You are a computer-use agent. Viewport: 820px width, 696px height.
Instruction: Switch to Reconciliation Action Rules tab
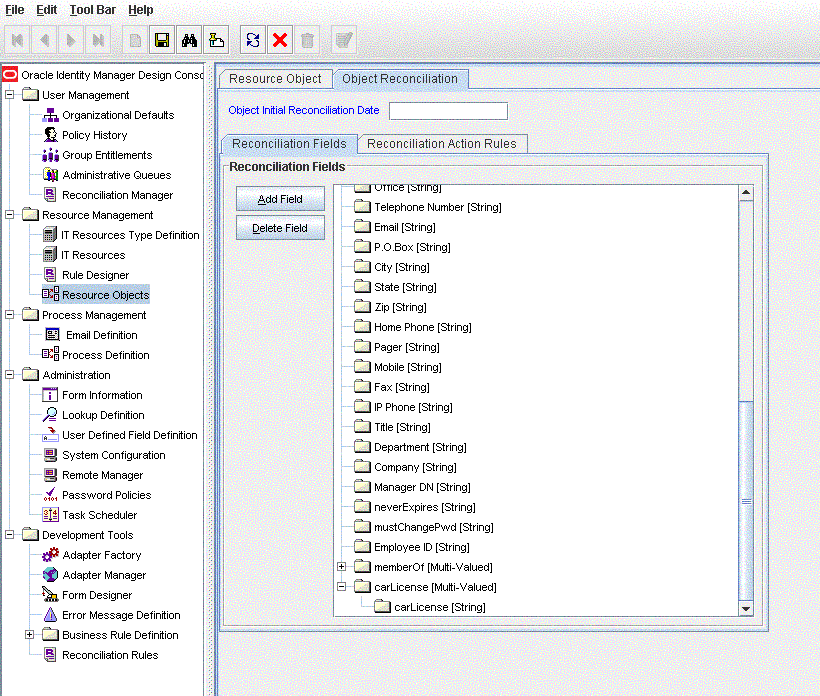[441, 144]
